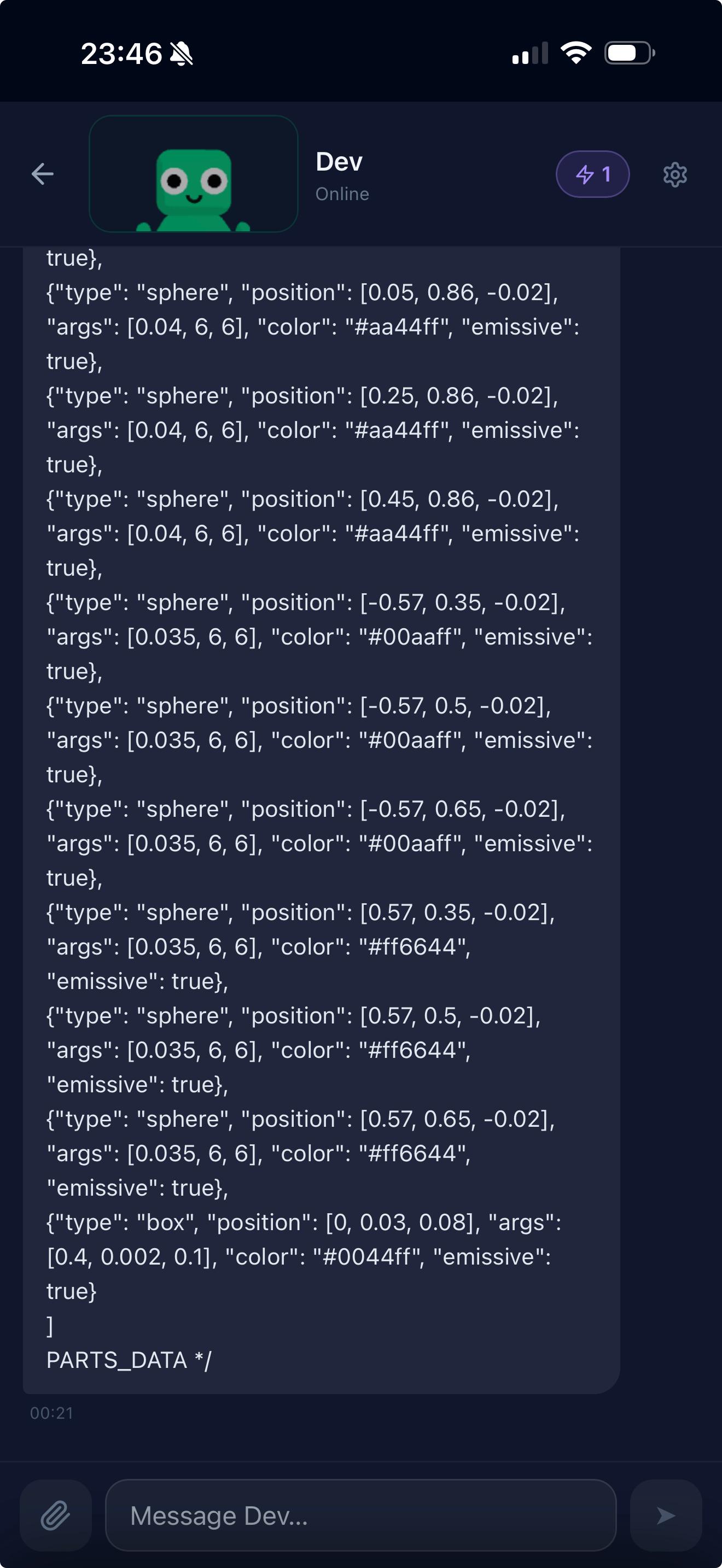Screen dimensions: 722x1568
Task: Tap the muted bell icon in the status bar
Action: pyautogui.click(x=182, y=54)
